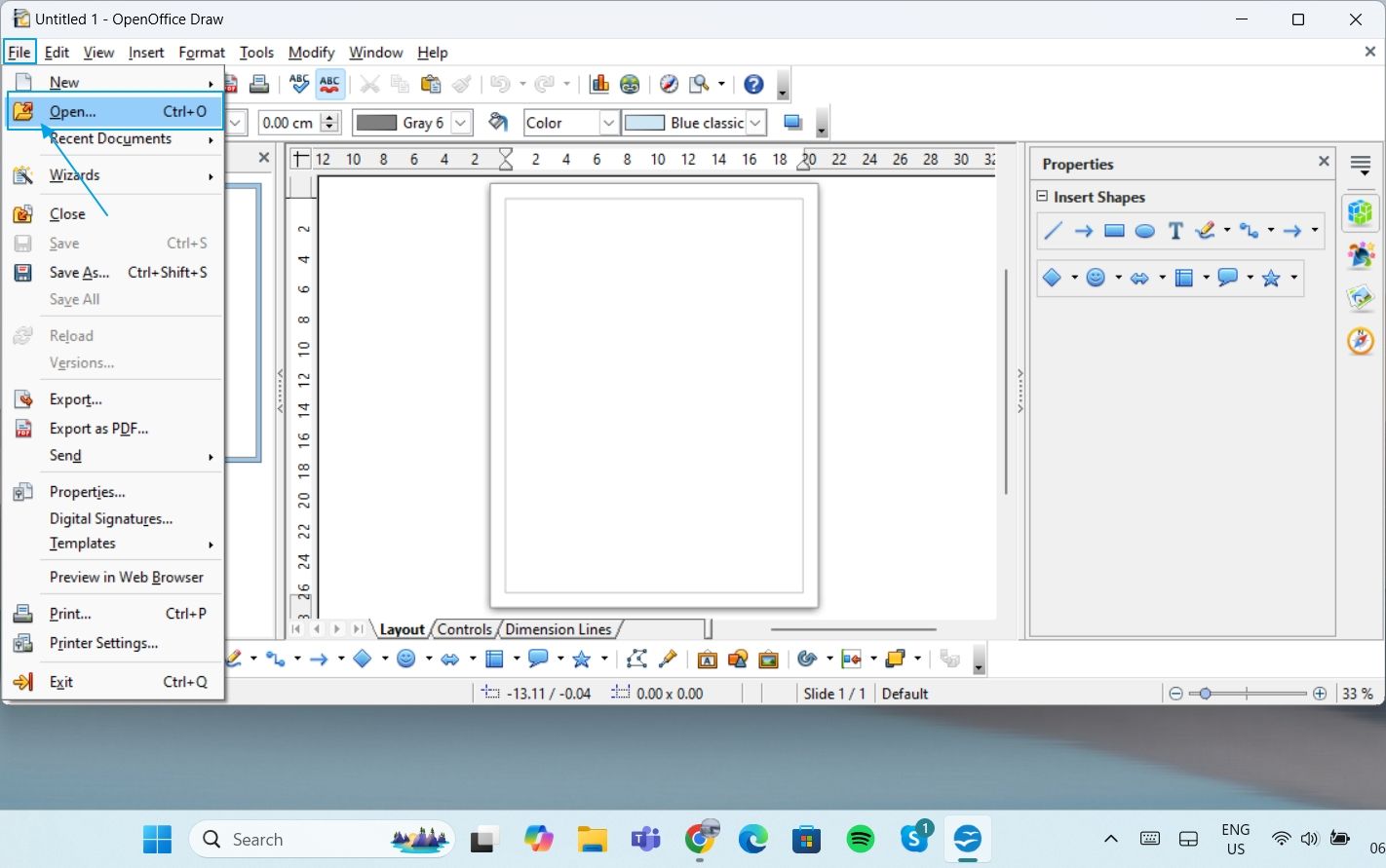The width and height of the screenshot is (1386, 868).
Task: Click the Windows Start button
Action: (157, 839)
